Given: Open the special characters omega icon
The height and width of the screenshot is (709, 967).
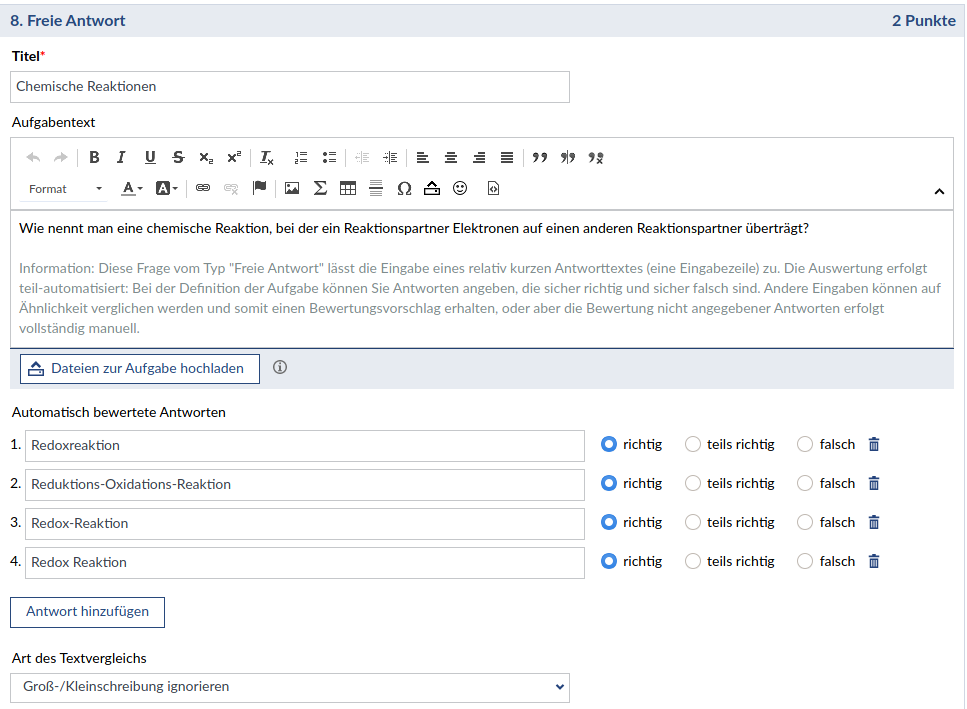Looking at the screenshot, I should pos(404,188).
